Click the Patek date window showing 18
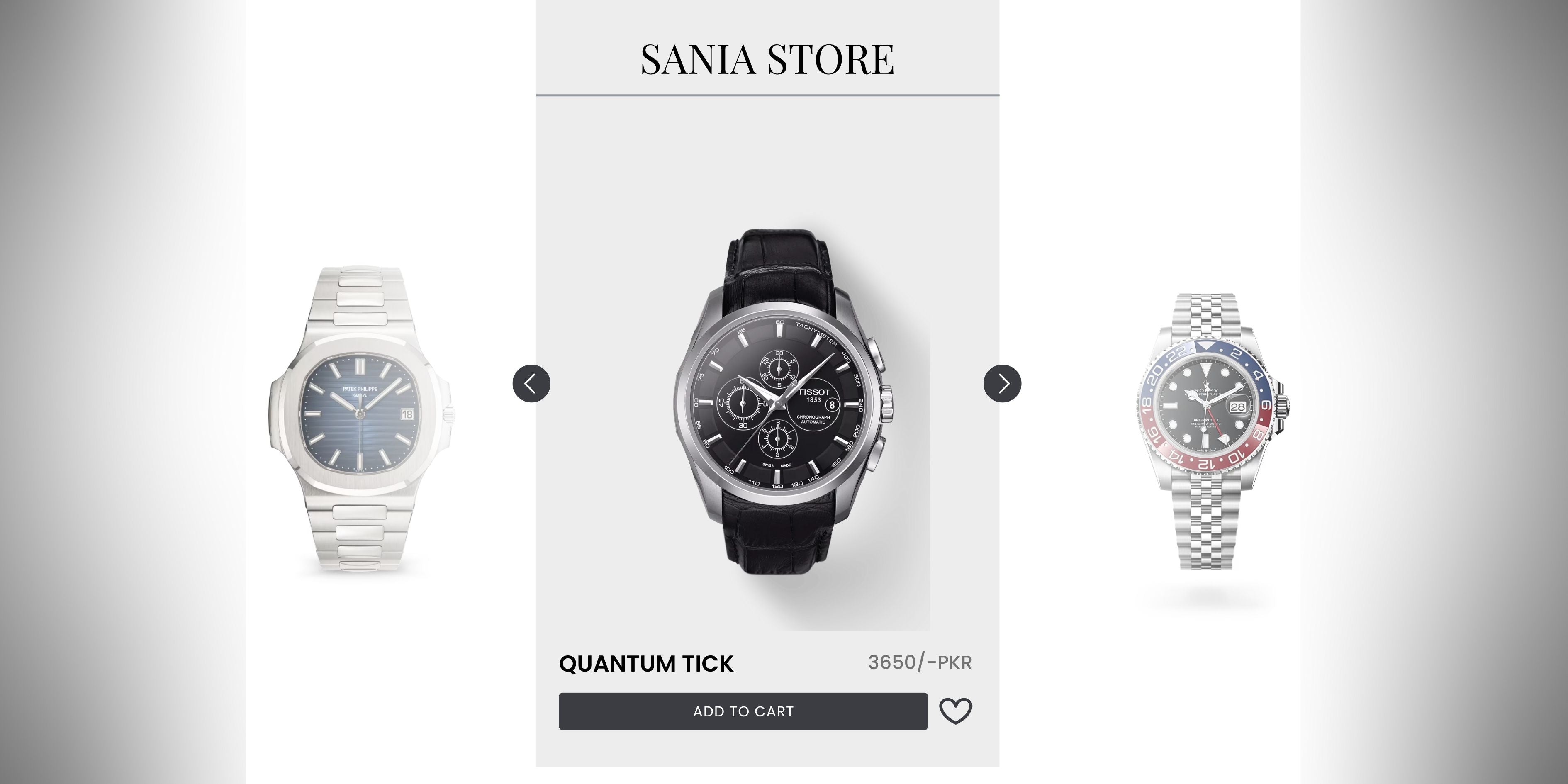The height and width of the screenshot is (784, 1568). click(407, 414)
